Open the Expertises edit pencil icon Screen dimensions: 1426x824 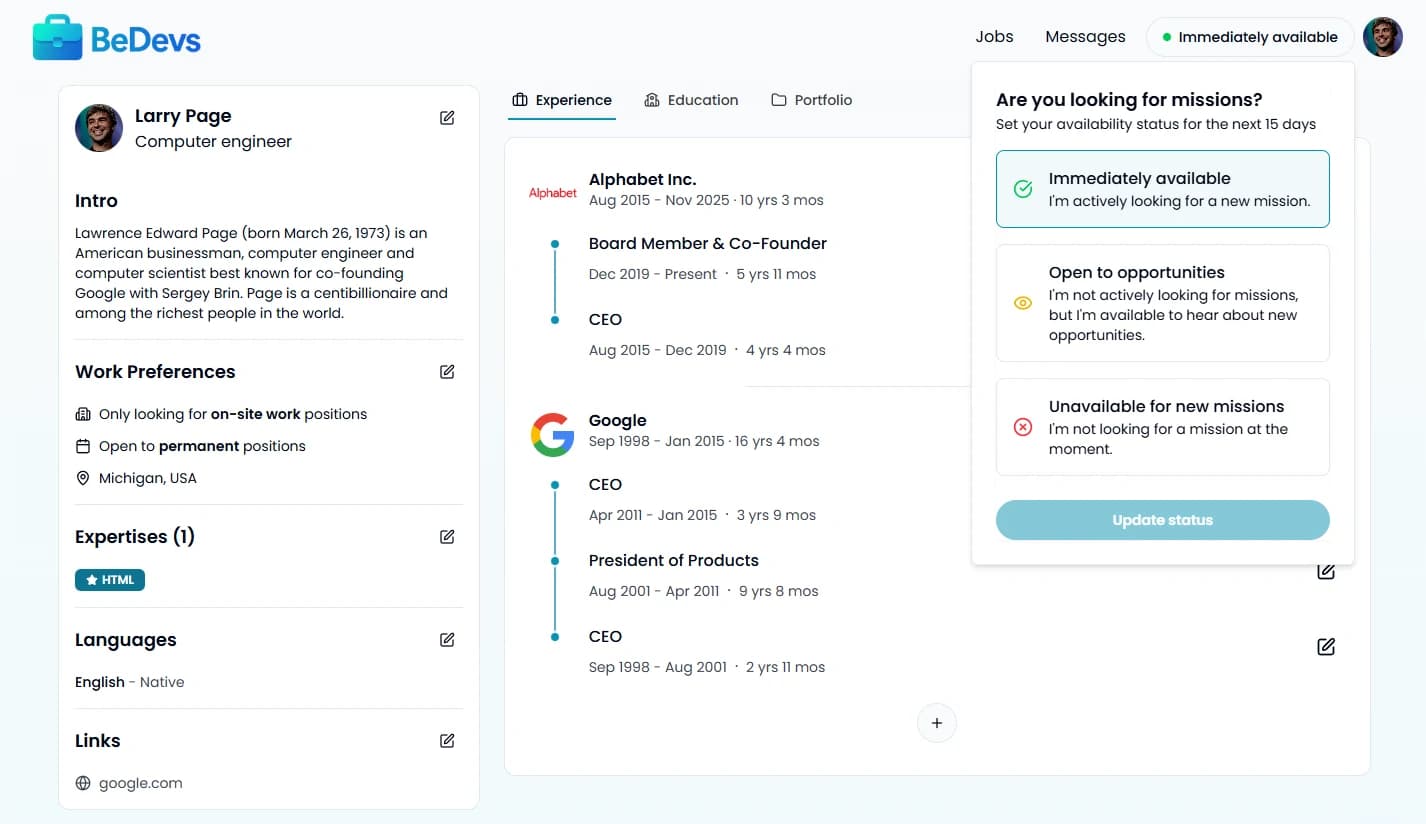(x=447, y=536)
